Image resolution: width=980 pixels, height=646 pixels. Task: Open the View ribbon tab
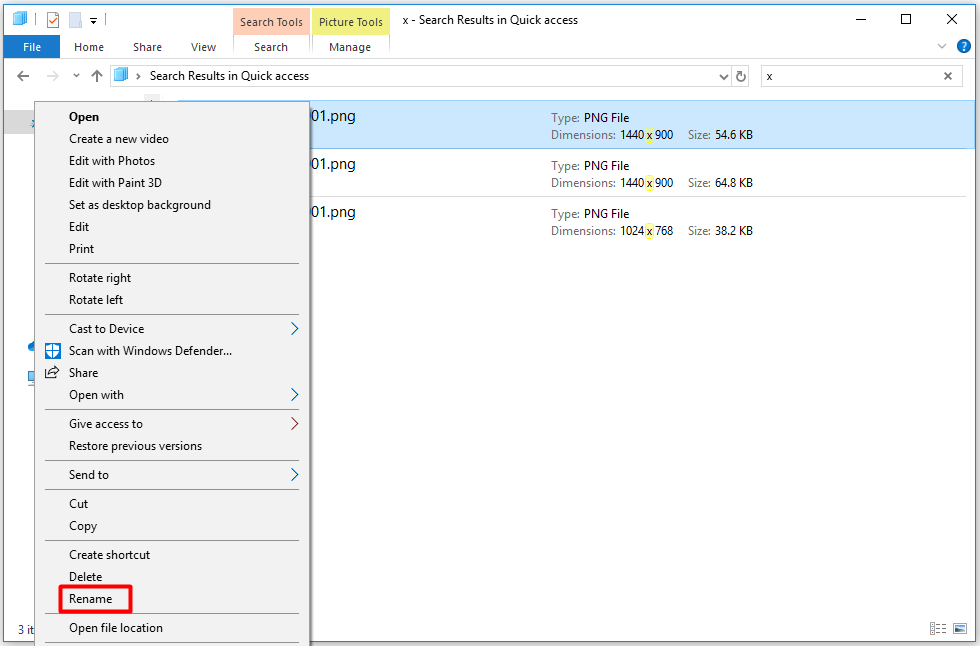click(x=203, y=47)
